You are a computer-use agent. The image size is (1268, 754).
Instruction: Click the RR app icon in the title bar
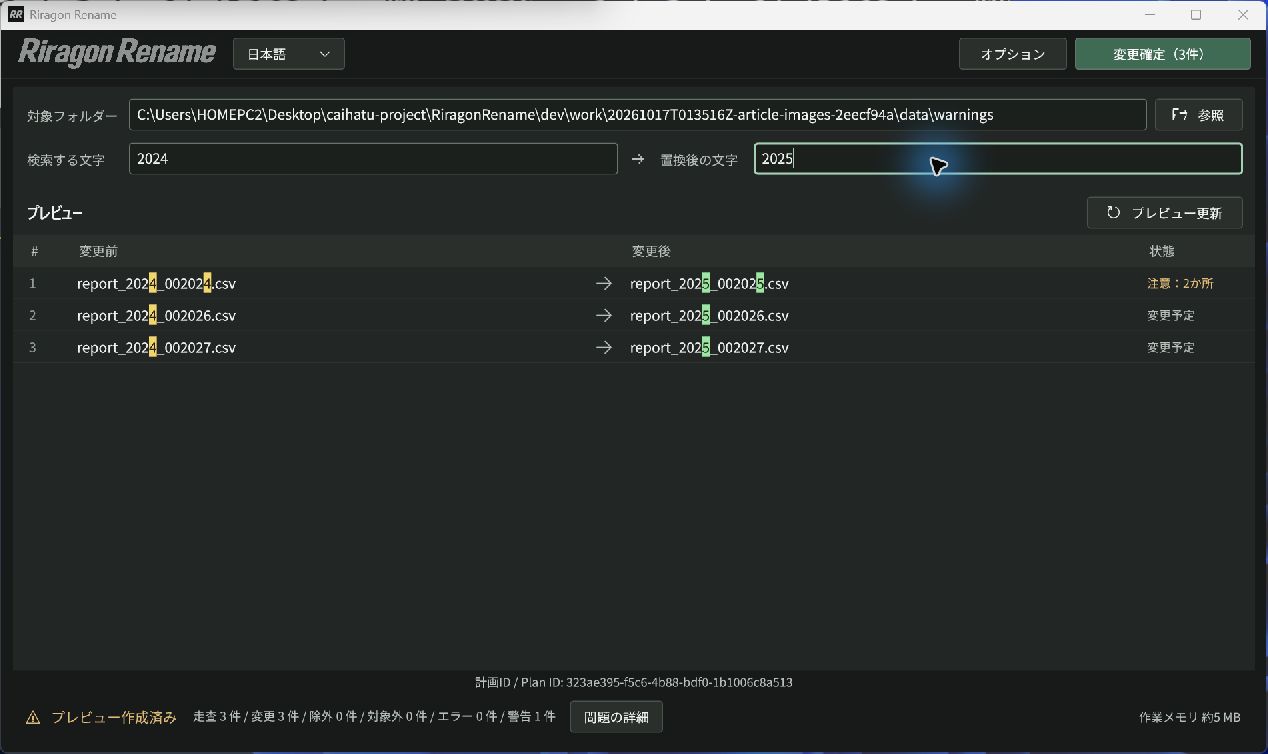(x=16, y=15)
